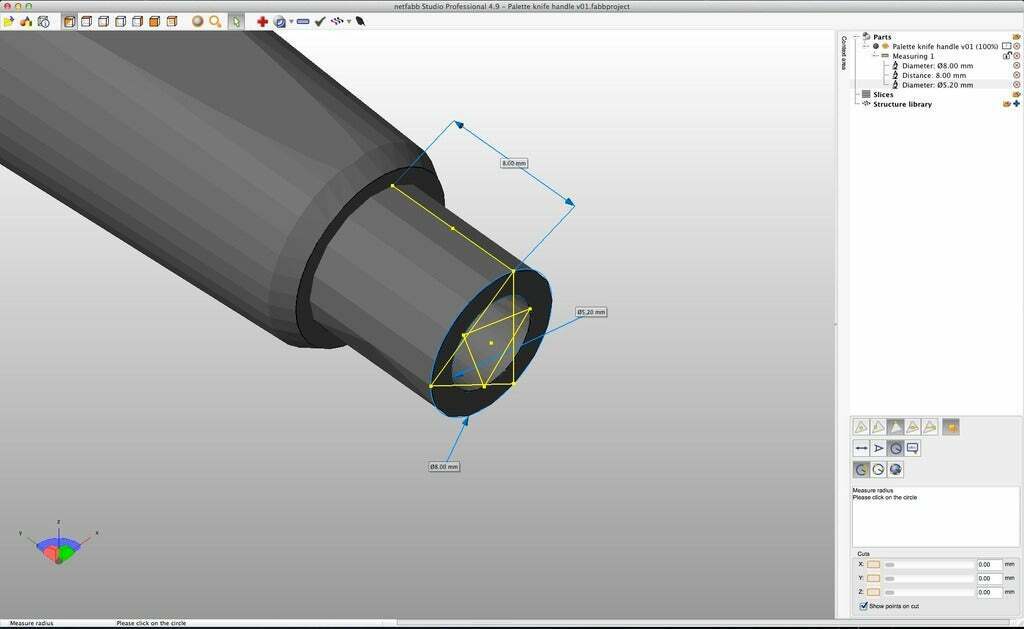Select Distance 8.00 mm measurement row
1024x629 pixels.
click(x=933, y=76)
